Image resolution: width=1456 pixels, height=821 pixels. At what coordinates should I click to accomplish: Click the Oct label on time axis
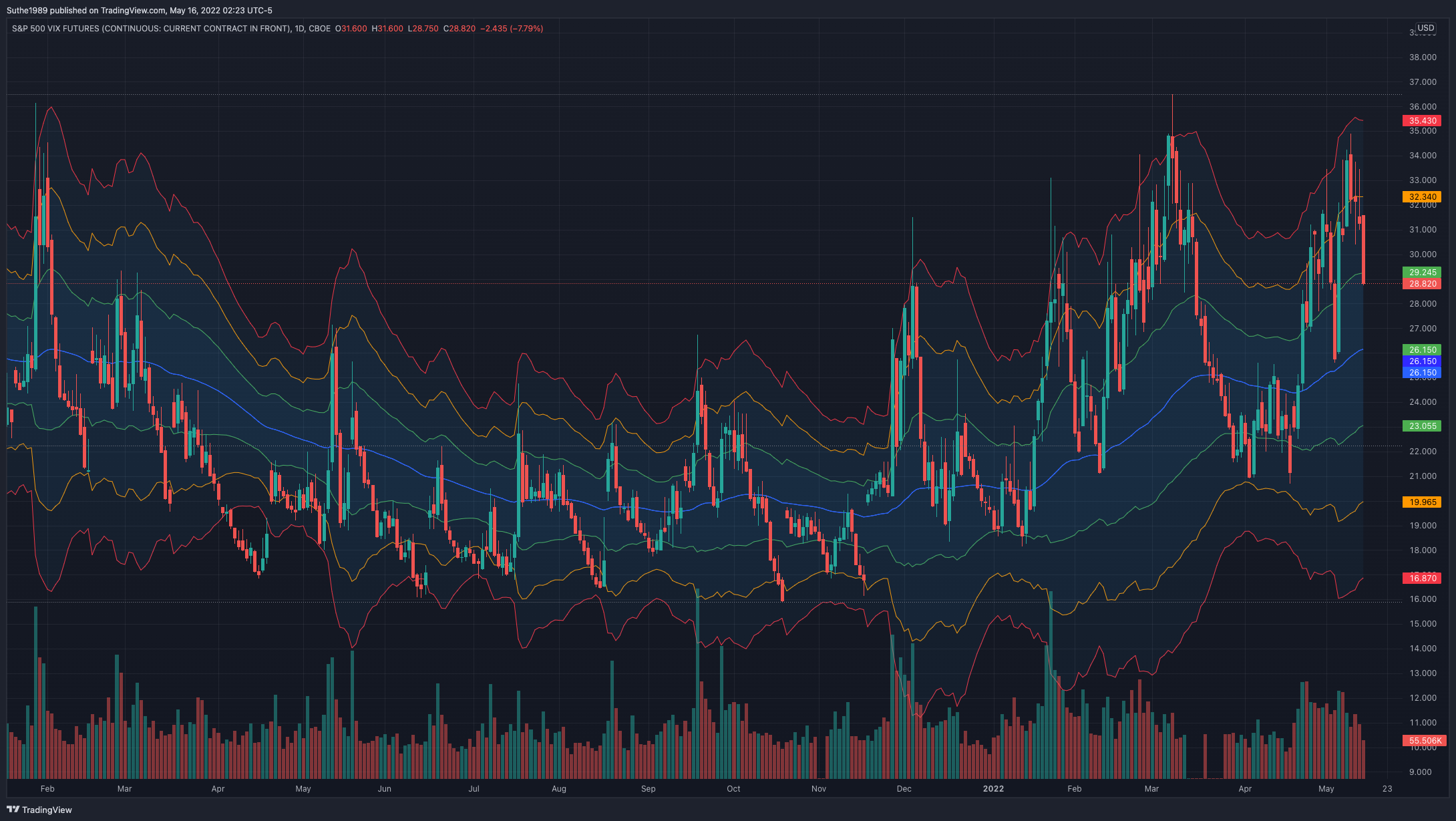pos(733,789)
